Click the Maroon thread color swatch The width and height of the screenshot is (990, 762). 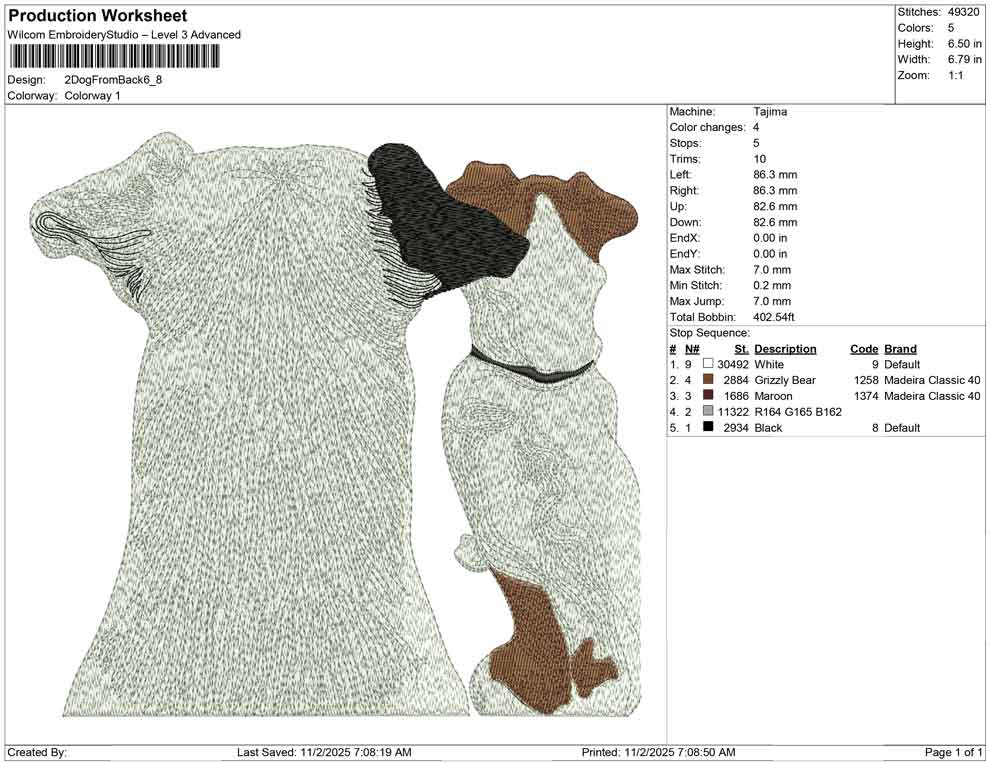coord(708,395)
